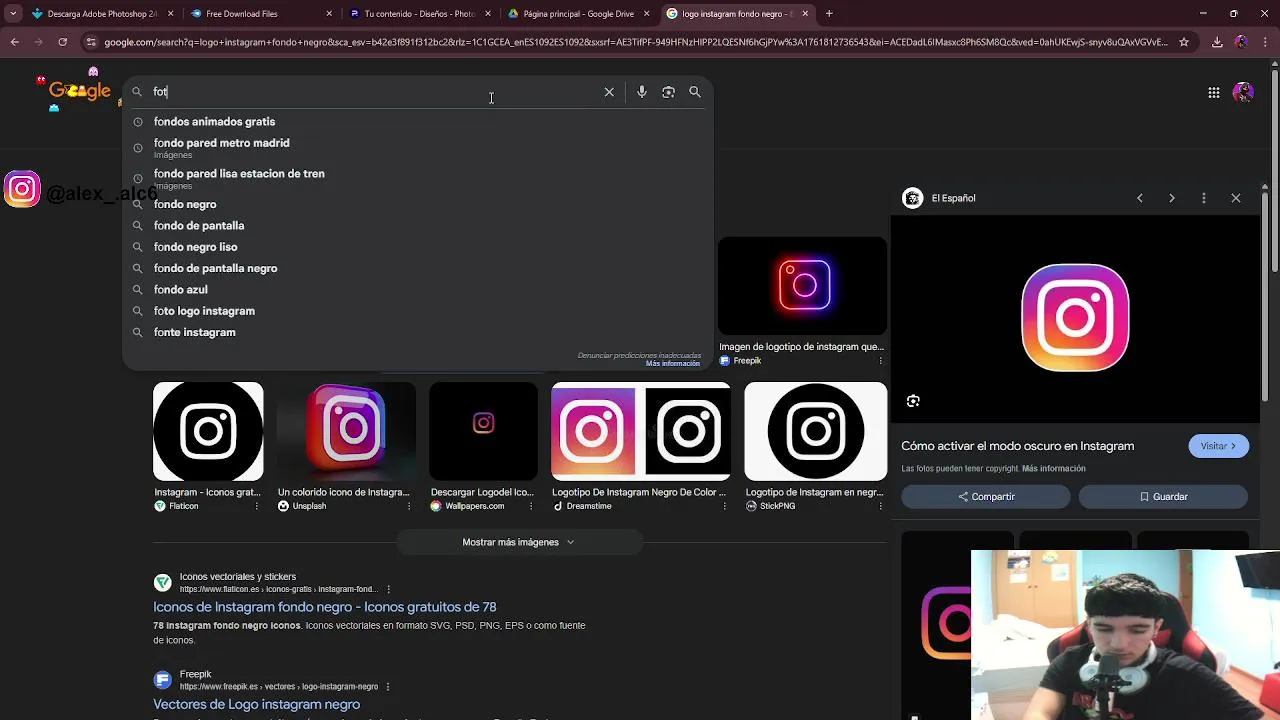Go back in browser history
The image size is (1280, 720).
click(14, 42)
